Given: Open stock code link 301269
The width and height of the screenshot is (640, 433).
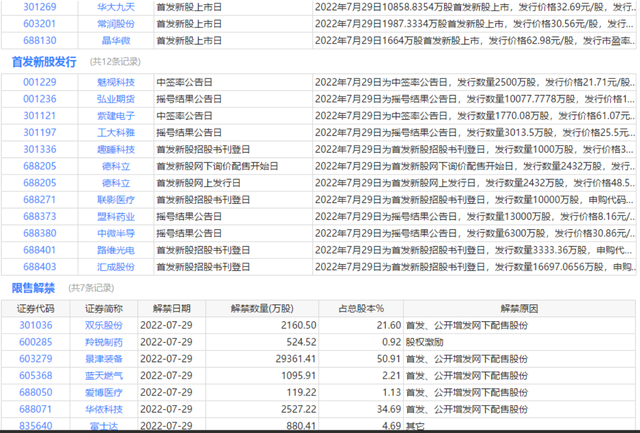Looking at the screenshot, I should point(40,7).
